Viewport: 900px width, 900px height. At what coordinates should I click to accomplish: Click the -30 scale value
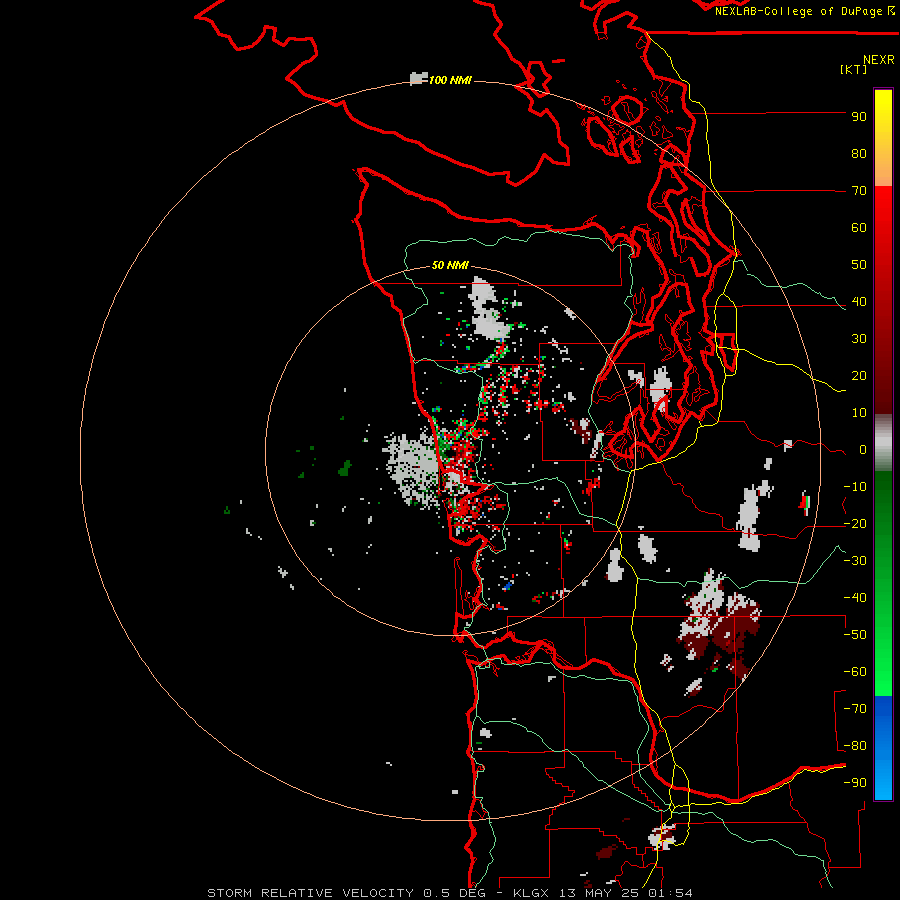tap(855, 561)
